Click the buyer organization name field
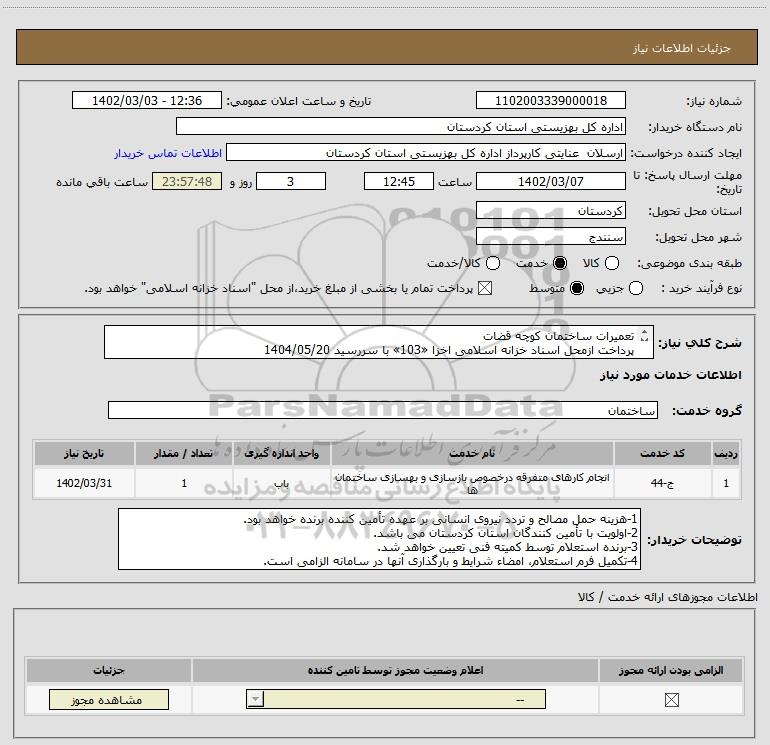Viewport: 770px width, 745px height. tap(401, 126)
